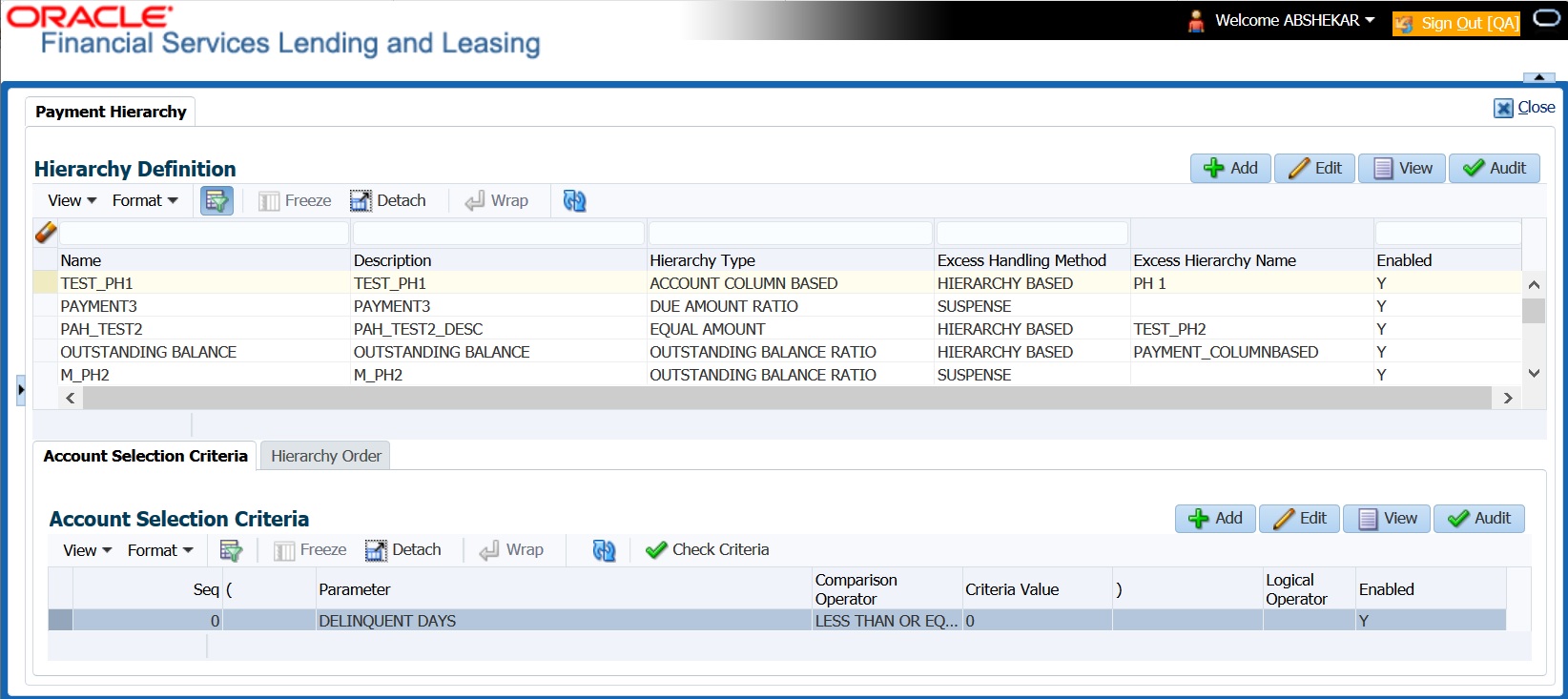The image size is (1568, 699).
Task: Open Audit for Hierarchy Definition
Action: [x=1495, y=168]
